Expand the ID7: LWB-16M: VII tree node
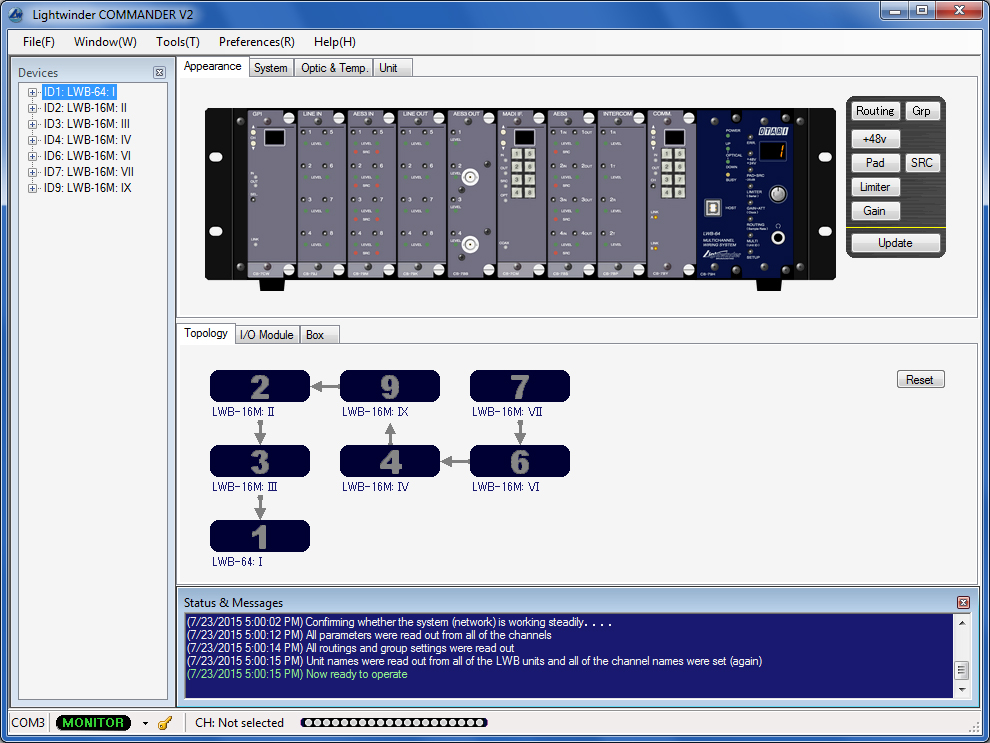 [32, 172]
